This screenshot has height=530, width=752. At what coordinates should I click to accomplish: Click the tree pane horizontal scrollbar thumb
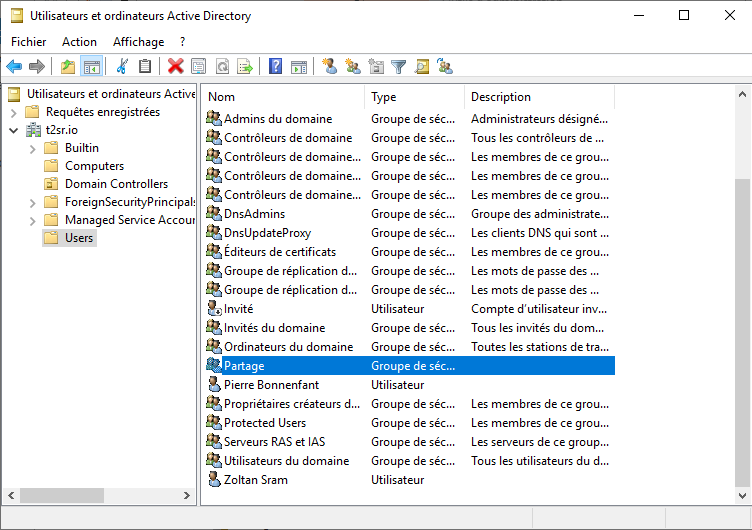[x=62, y=495]
